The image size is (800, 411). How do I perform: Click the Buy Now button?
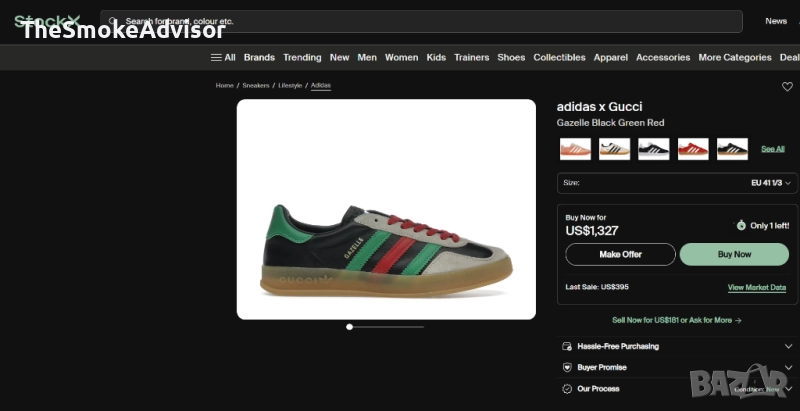734,254
